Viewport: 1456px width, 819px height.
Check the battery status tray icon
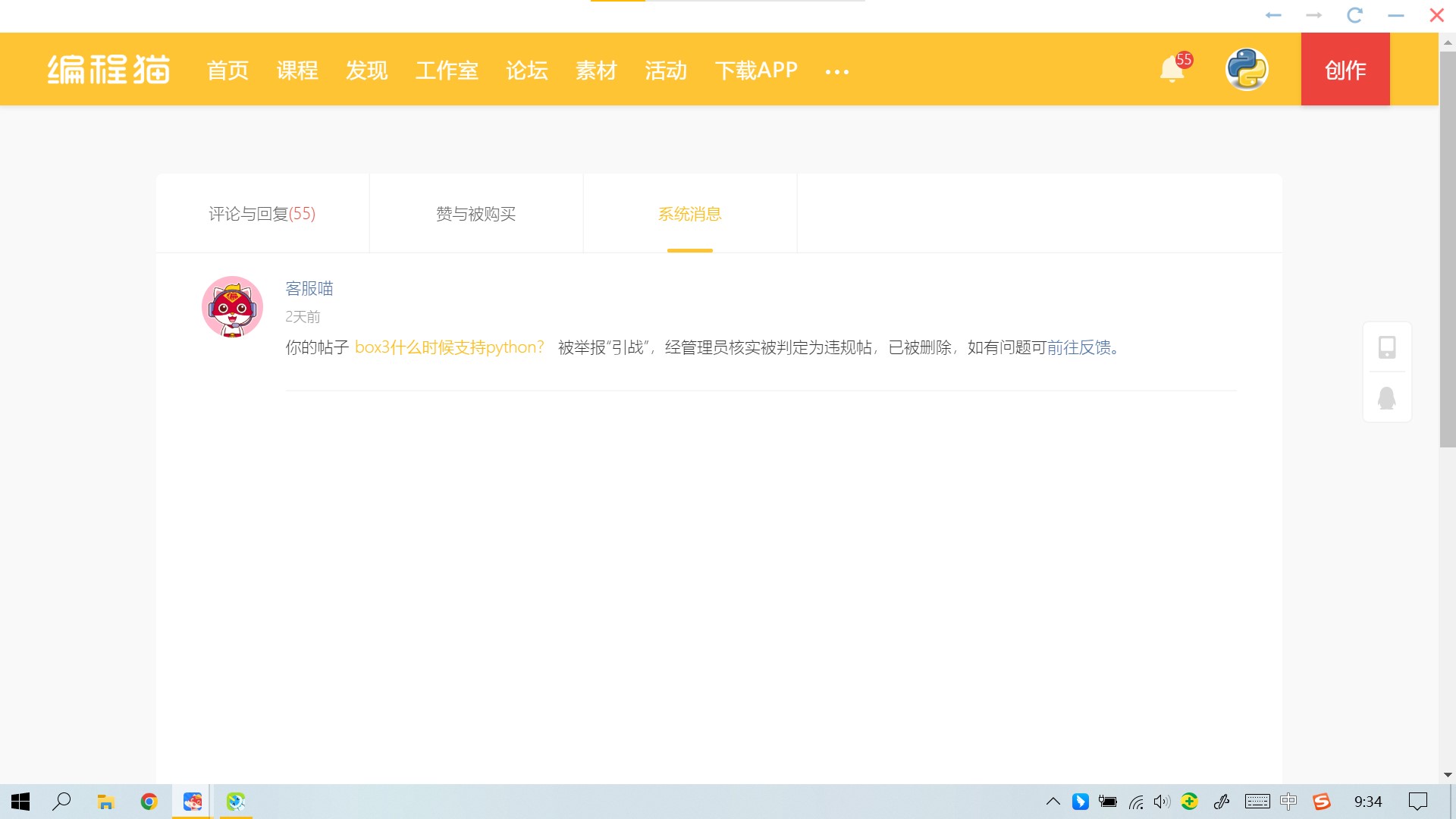tap(1108, 802)
